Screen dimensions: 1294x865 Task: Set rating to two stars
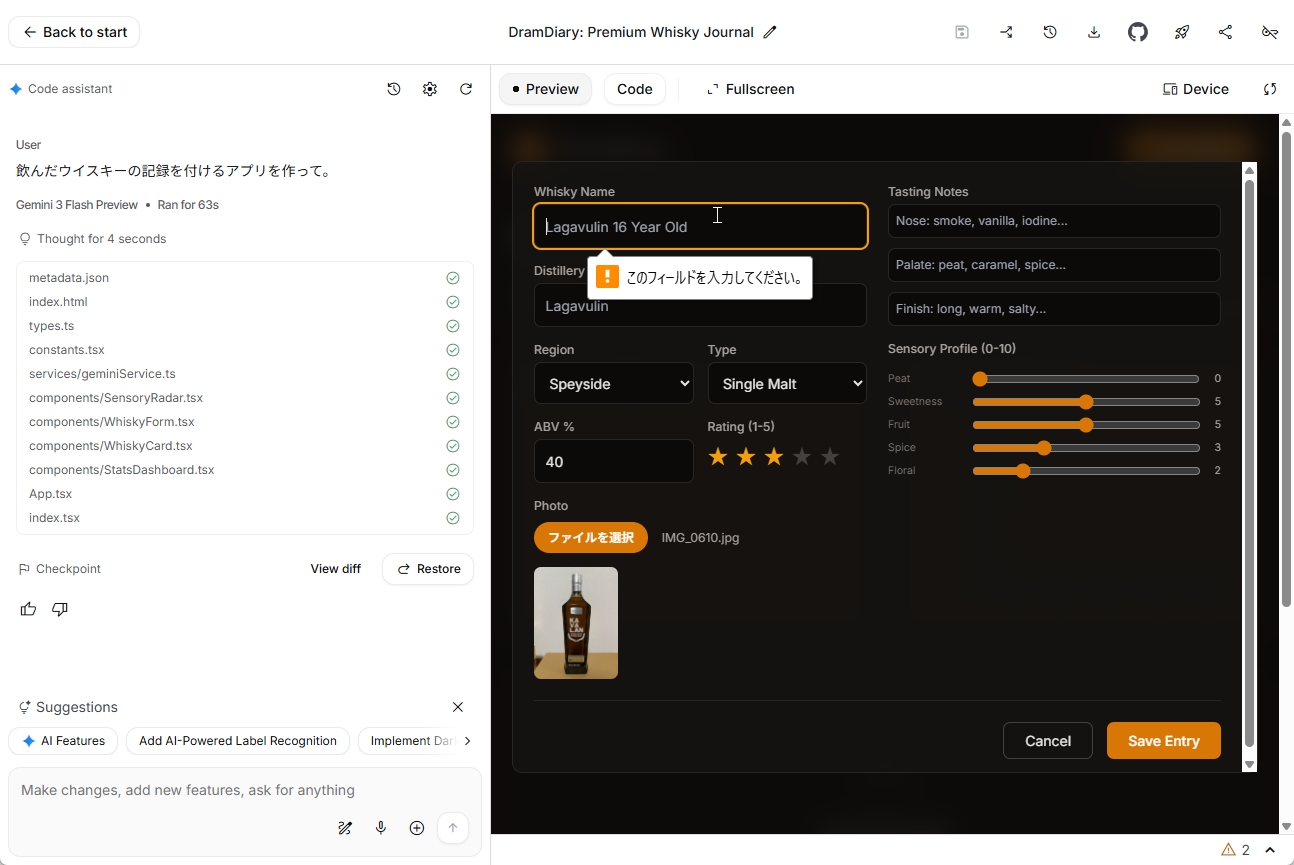(746, 457)
